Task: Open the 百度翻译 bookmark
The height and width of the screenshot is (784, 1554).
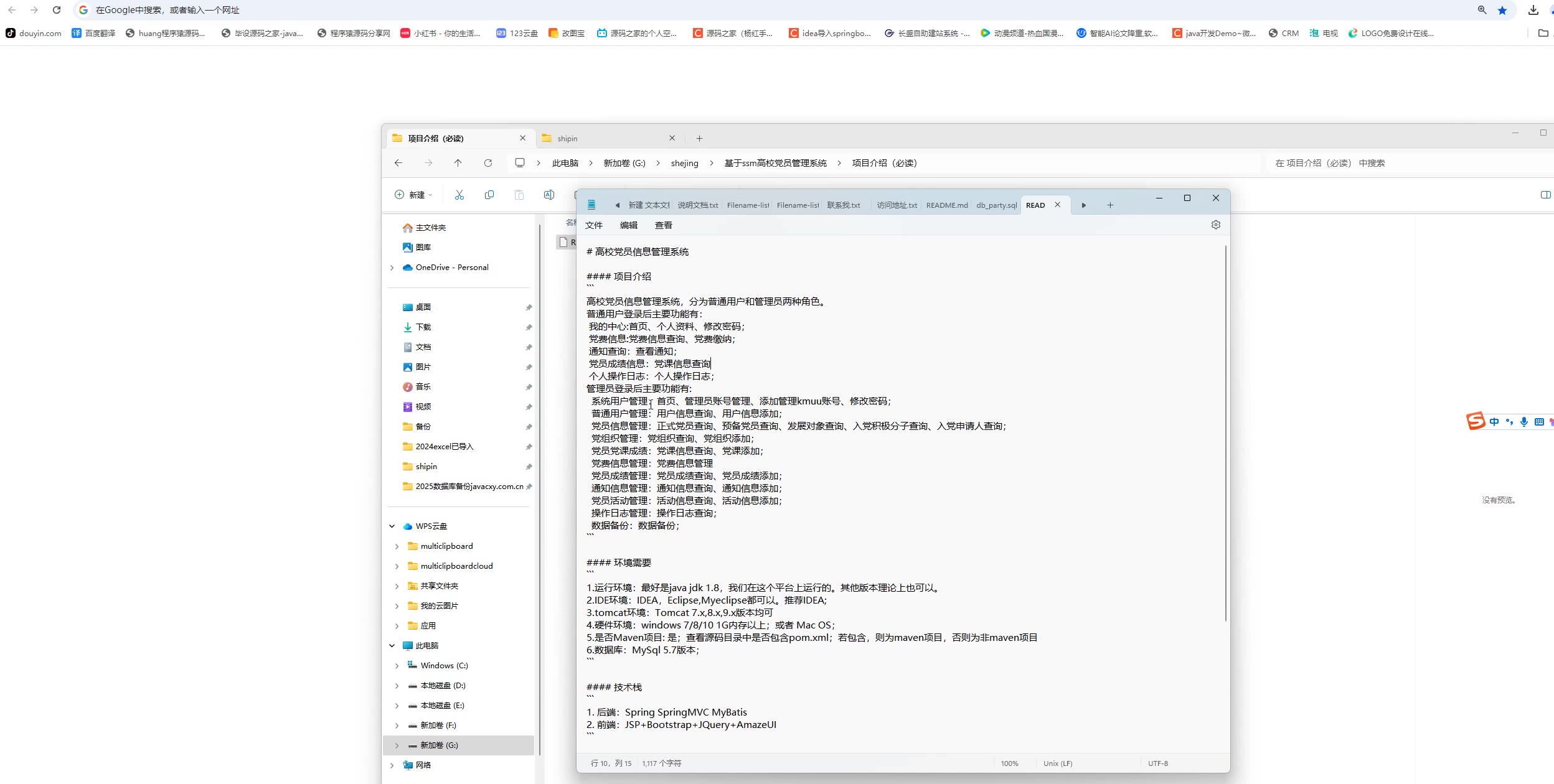Action: tap(93, 33)
